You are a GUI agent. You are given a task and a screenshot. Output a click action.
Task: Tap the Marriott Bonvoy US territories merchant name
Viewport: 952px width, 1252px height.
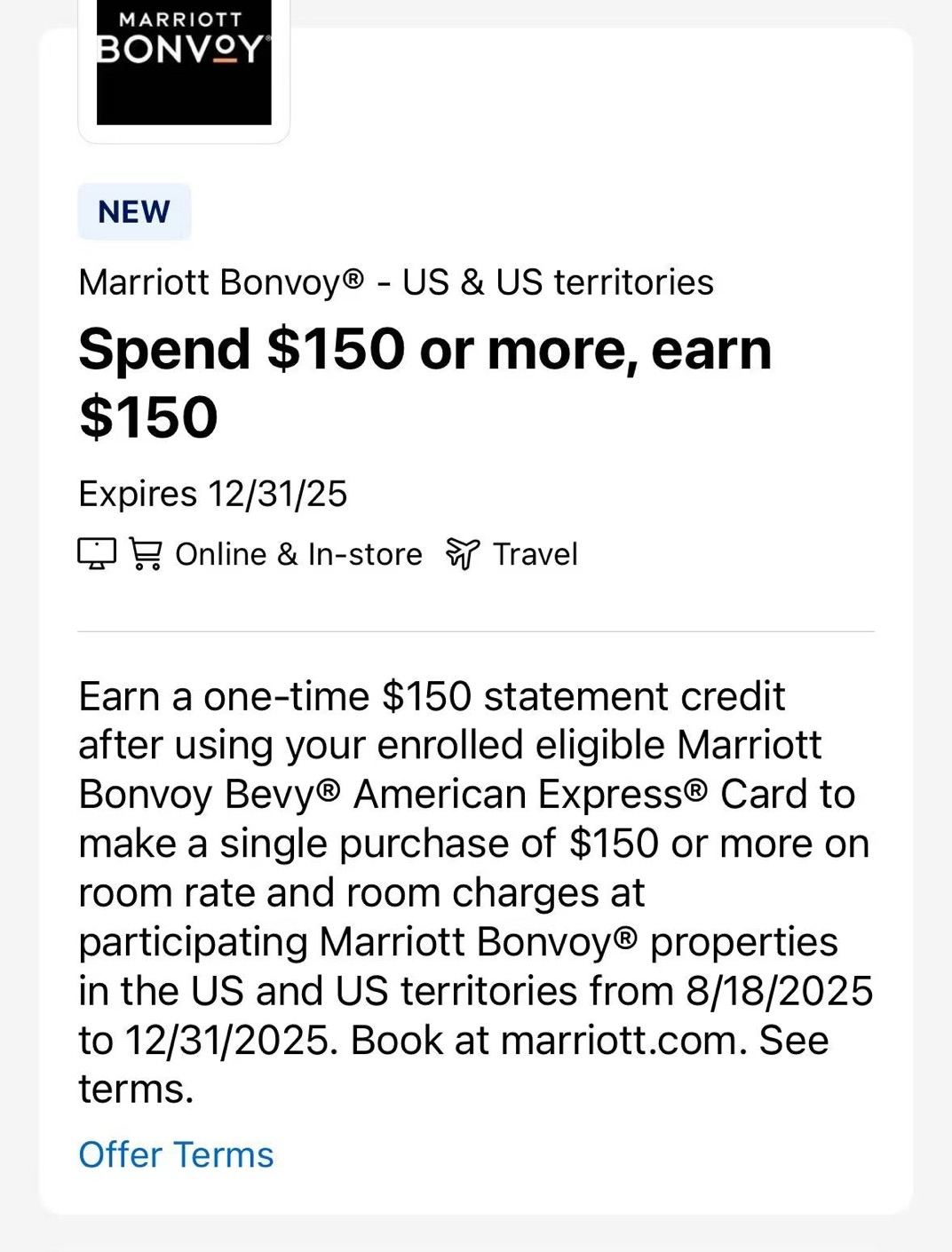click(x=396, y=282)
